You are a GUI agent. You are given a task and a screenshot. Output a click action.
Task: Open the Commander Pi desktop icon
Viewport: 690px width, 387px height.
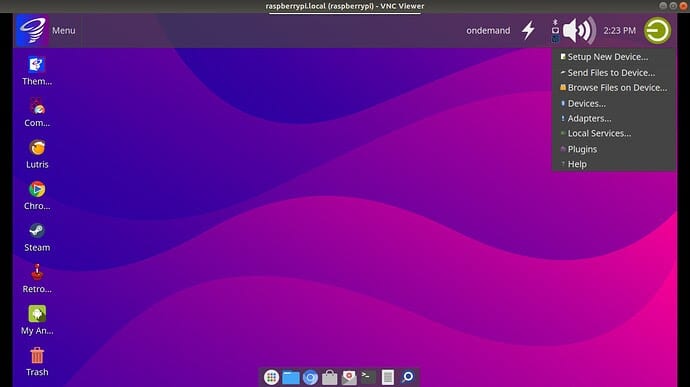[x=37, y=112]
